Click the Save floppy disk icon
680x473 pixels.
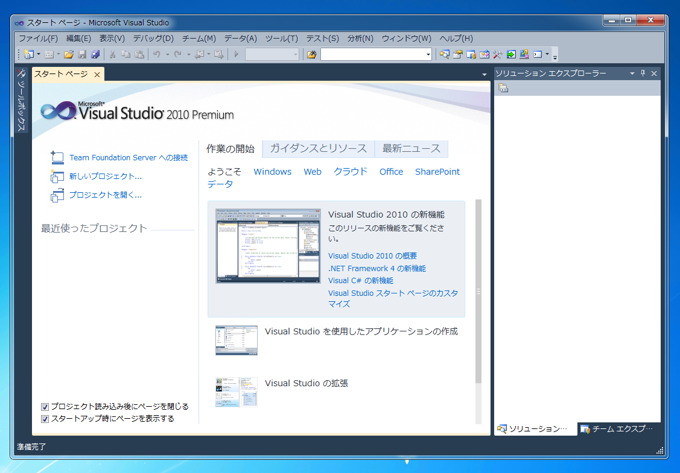point(82,54)
